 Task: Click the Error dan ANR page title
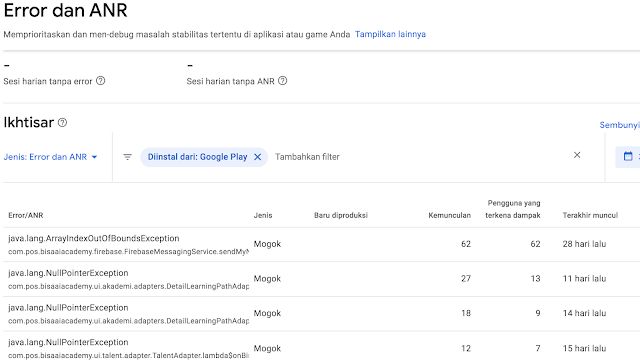(65, 10)
